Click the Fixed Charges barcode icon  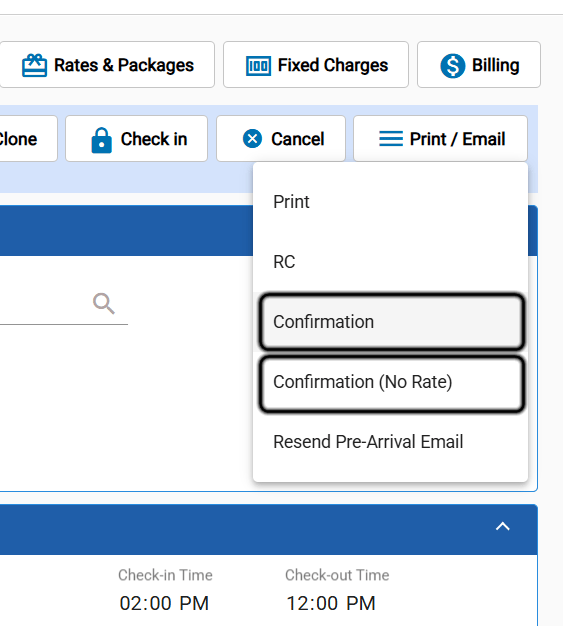(258, 66)
